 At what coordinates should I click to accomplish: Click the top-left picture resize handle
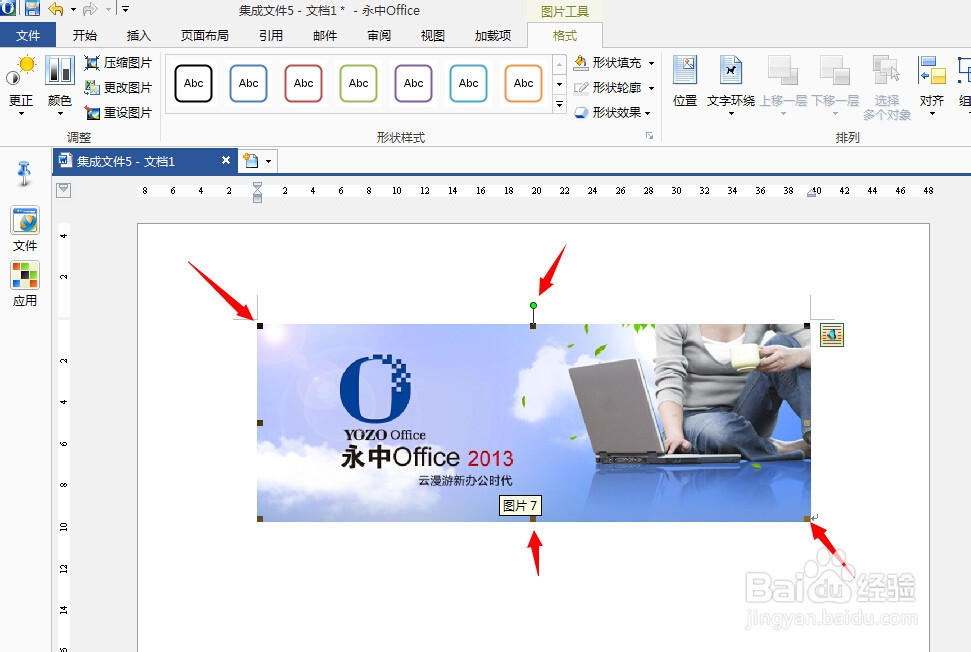point(260,326)
